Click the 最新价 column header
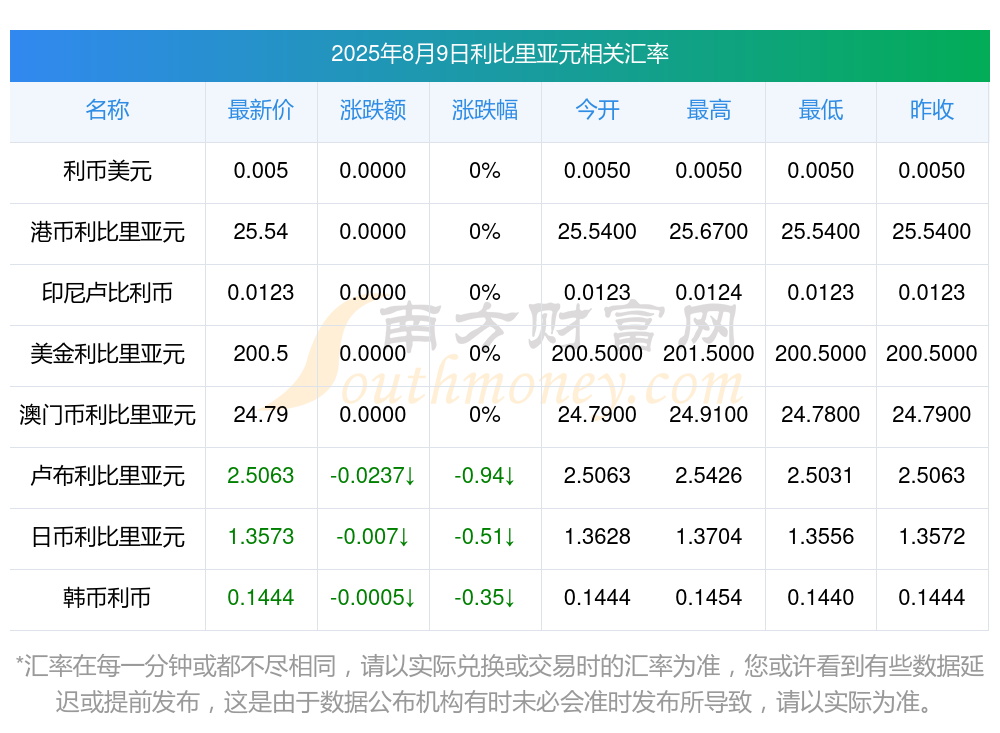 point(261,110)
